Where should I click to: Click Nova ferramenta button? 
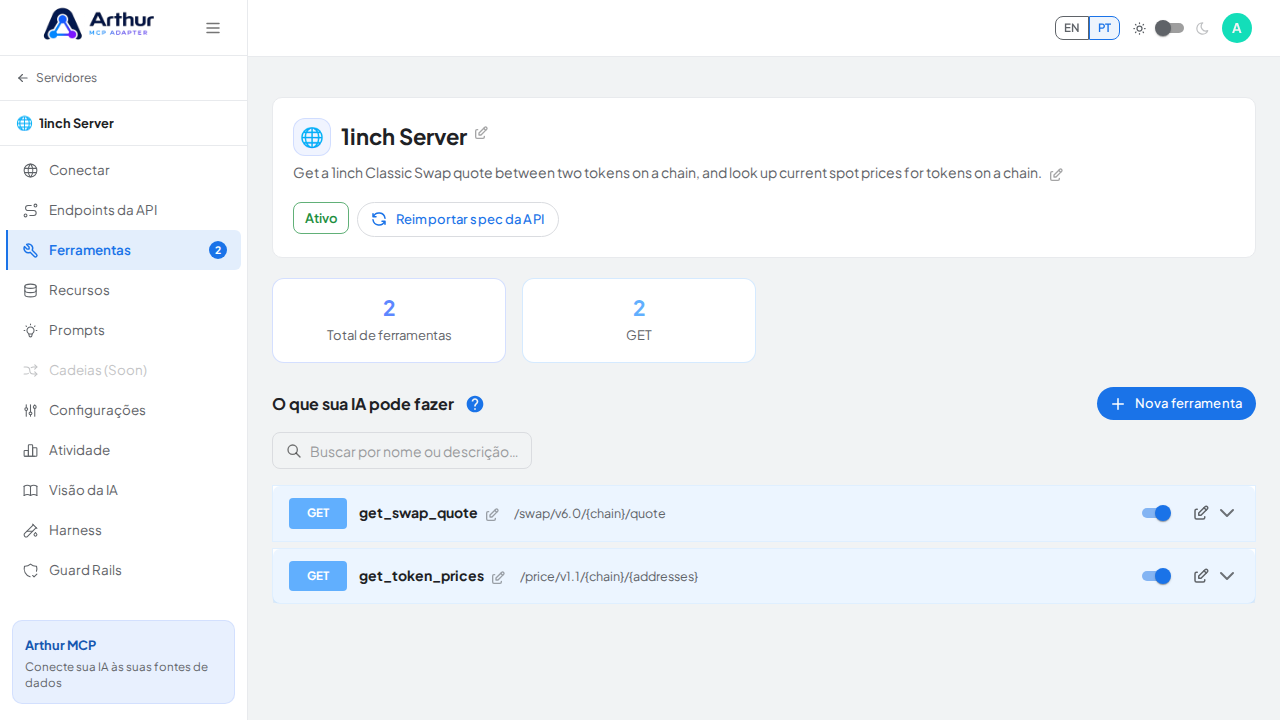point(1176,403)
